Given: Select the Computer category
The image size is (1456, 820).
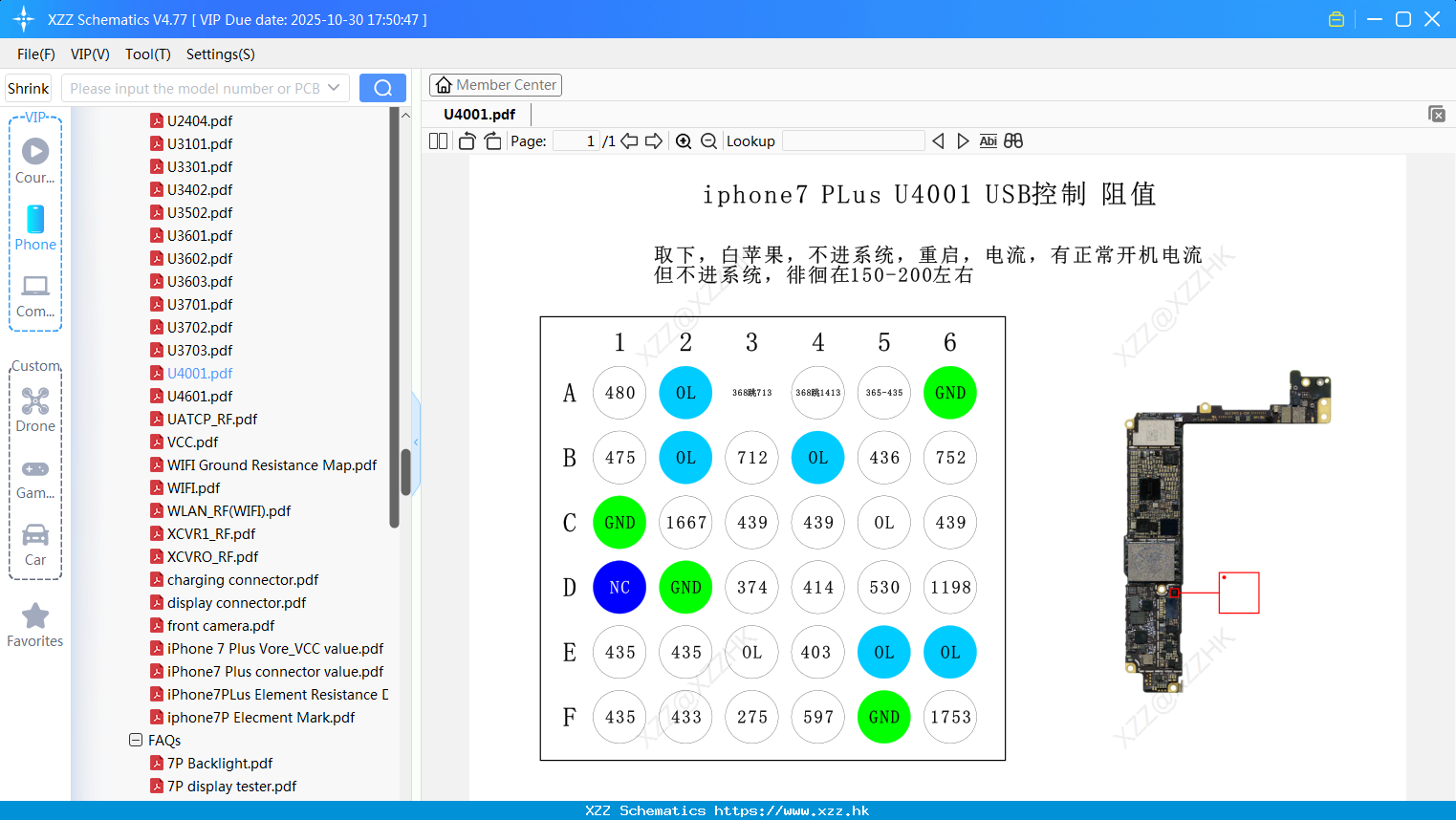Looking at the screenshot, I should tap(35, 294).
